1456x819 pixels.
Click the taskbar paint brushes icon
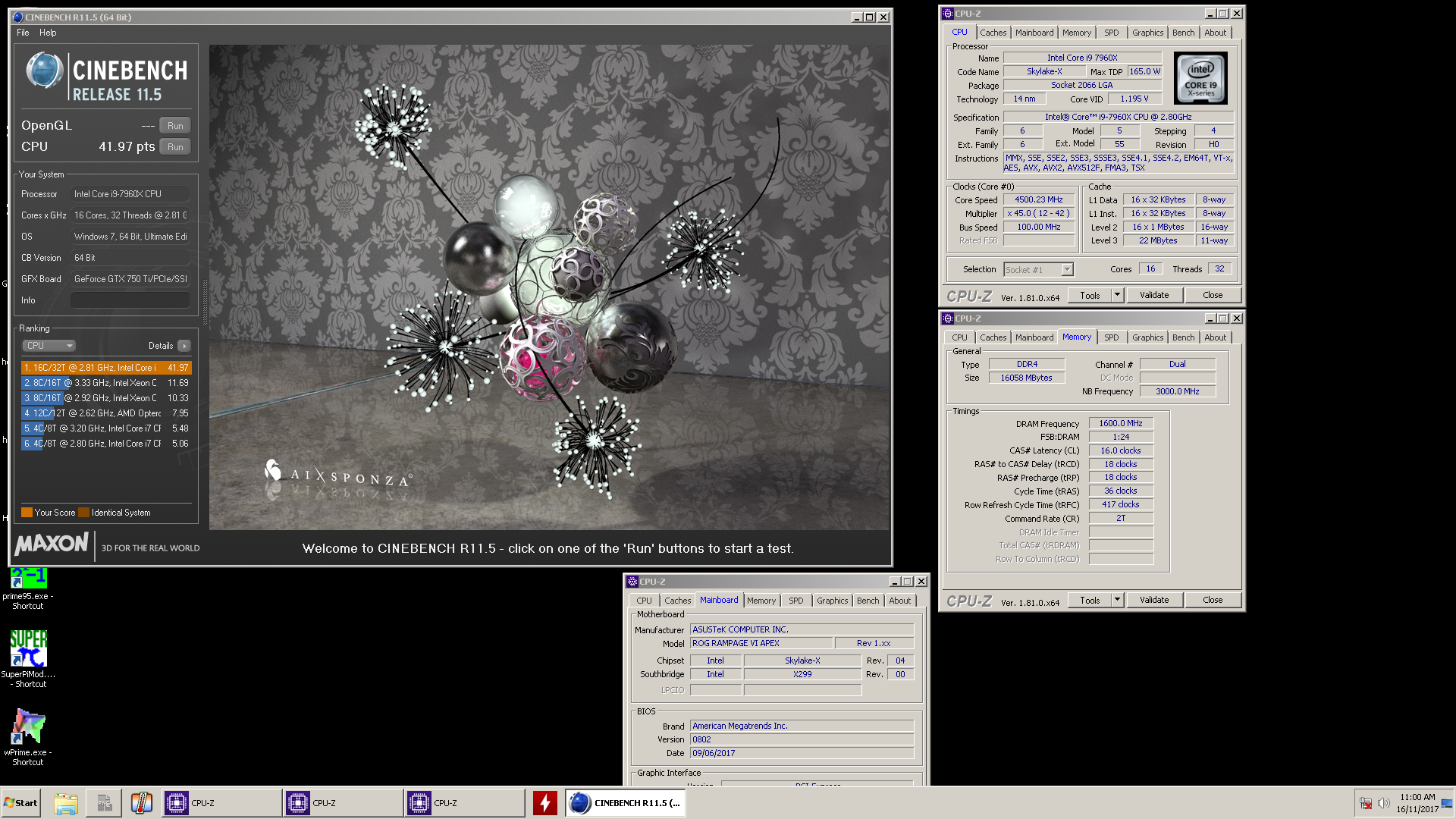click(142, 803)
